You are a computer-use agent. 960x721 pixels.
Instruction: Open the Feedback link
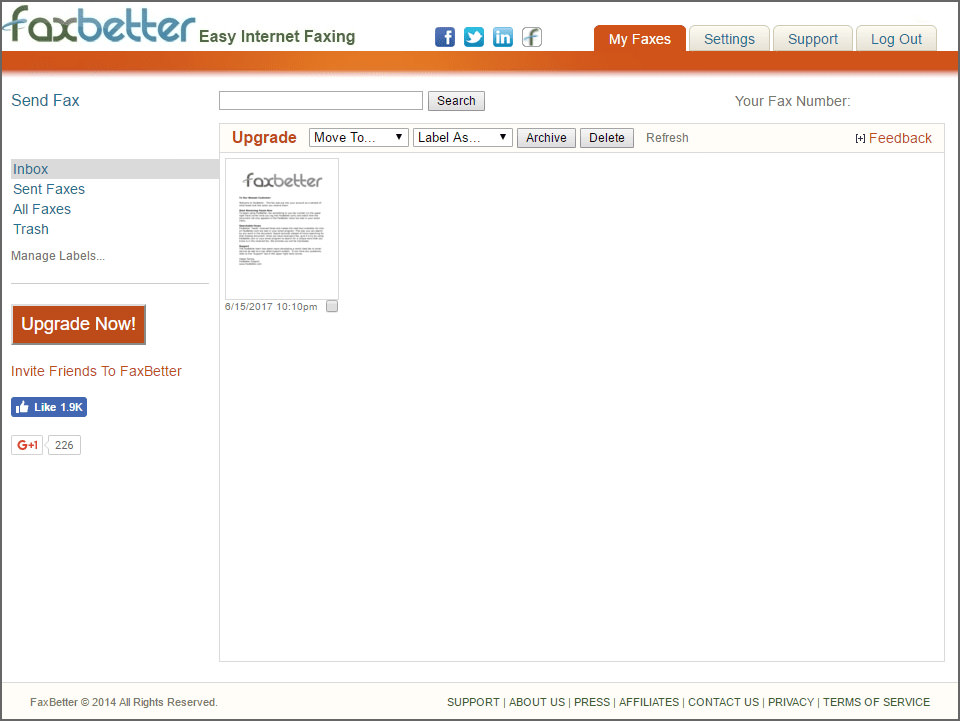coord(900,138)
